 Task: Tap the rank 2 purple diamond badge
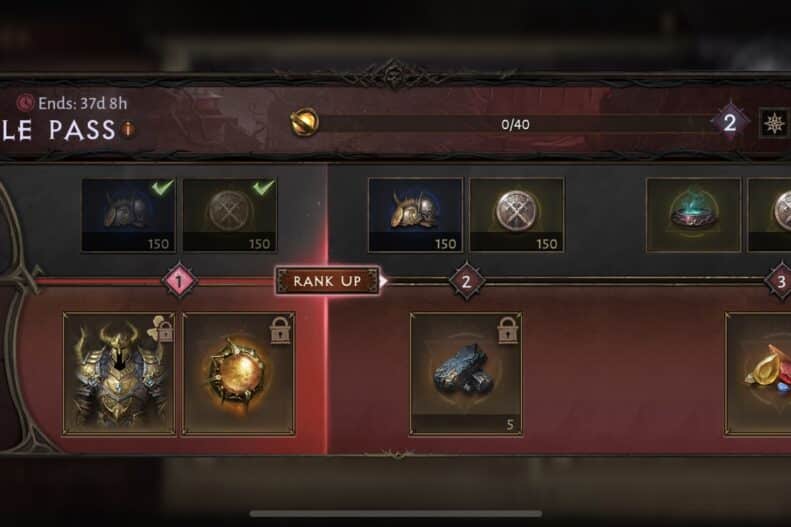tap(729, 123)
